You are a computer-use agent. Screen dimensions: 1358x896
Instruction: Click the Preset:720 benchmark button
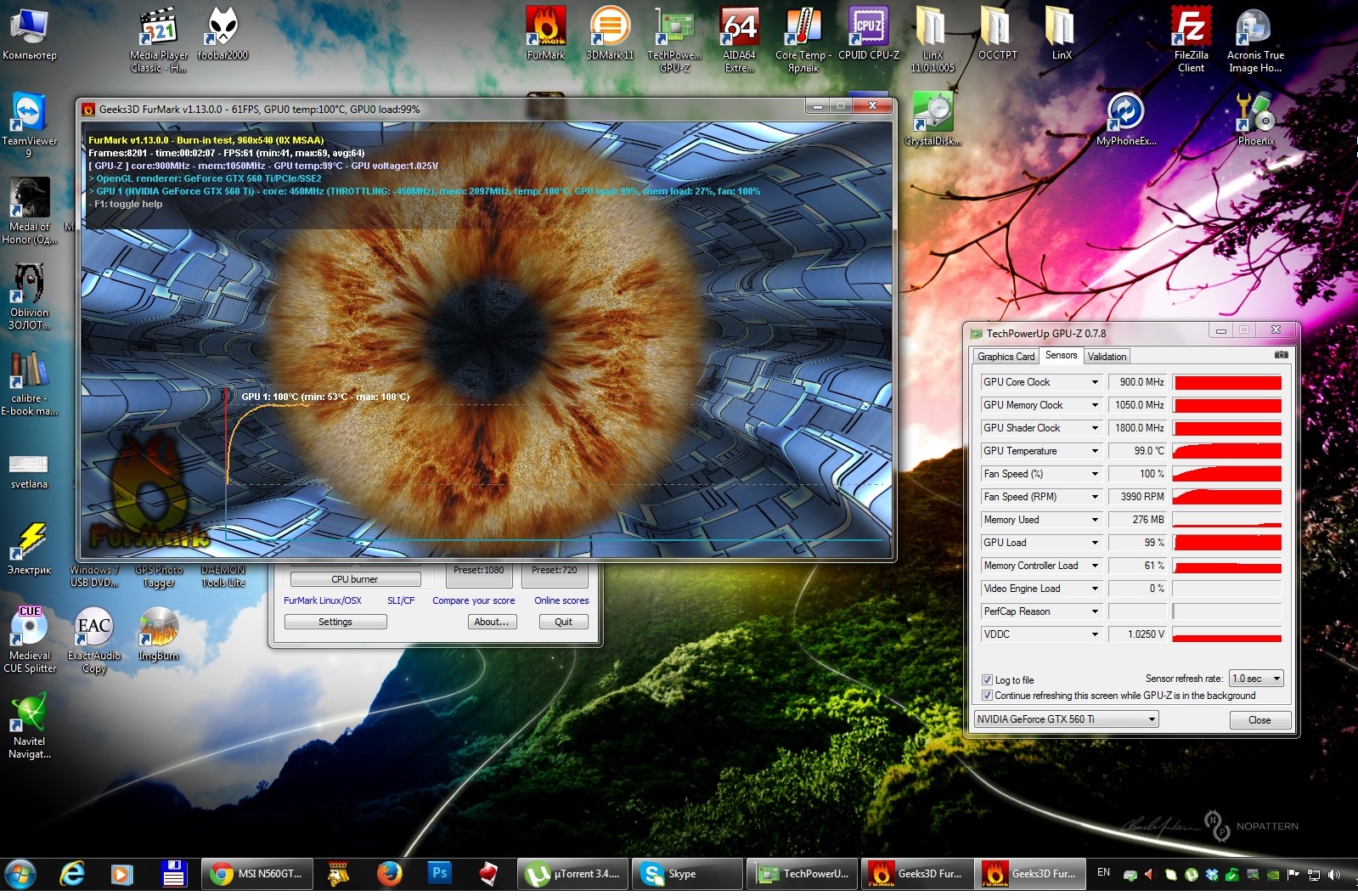(554, 574)
